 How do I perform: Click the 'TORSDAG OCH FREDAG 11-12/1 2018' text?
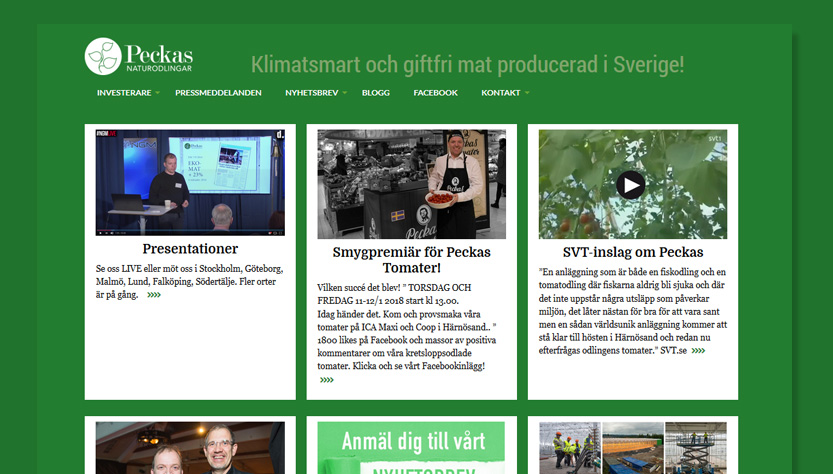[394, 294]
